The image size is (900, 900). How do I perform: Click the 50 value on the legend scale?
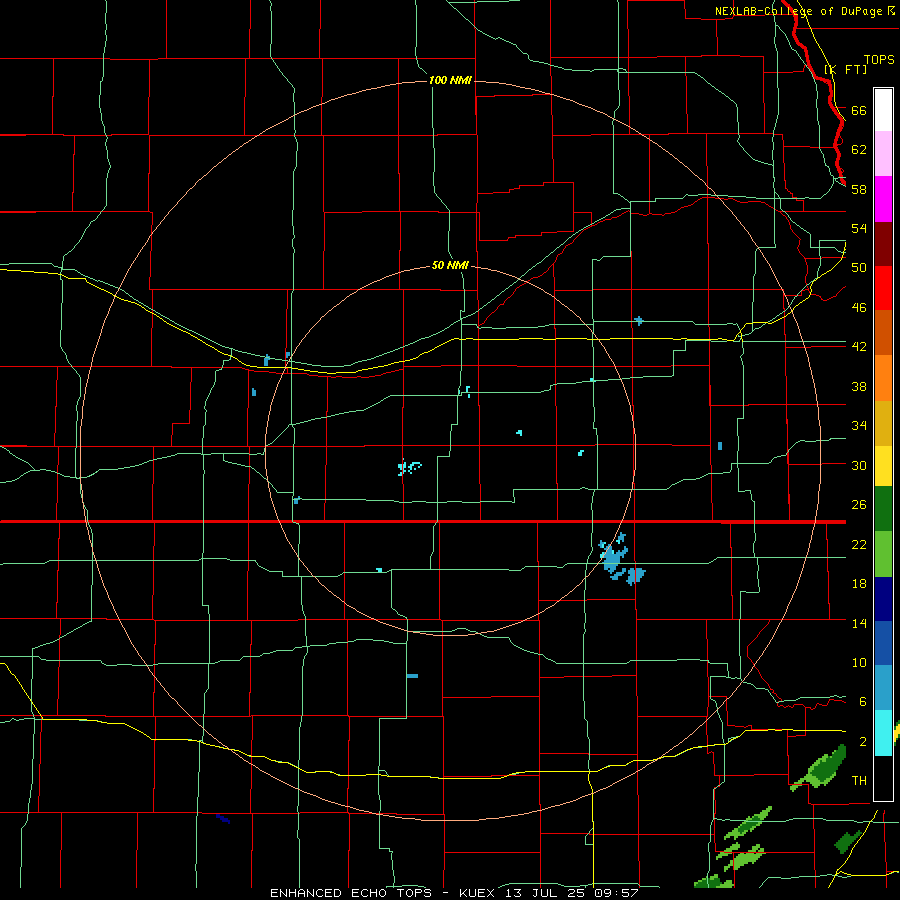(859, 267)
